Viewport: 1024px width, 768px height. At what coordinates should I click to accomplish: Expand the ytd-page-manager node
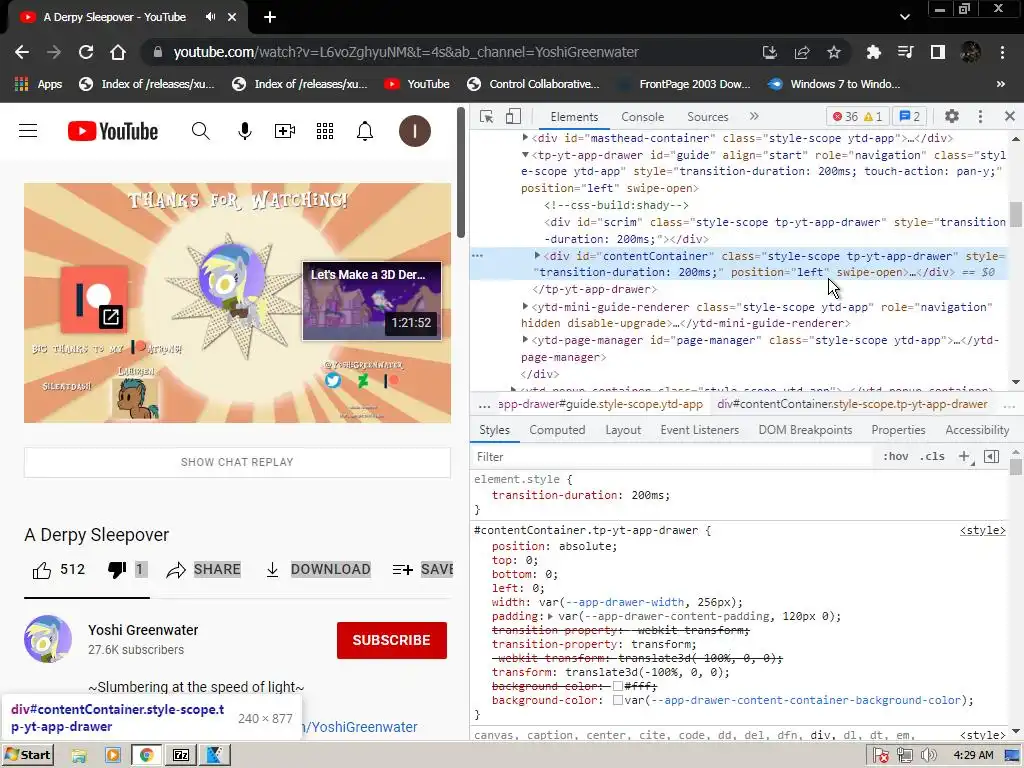525,340
